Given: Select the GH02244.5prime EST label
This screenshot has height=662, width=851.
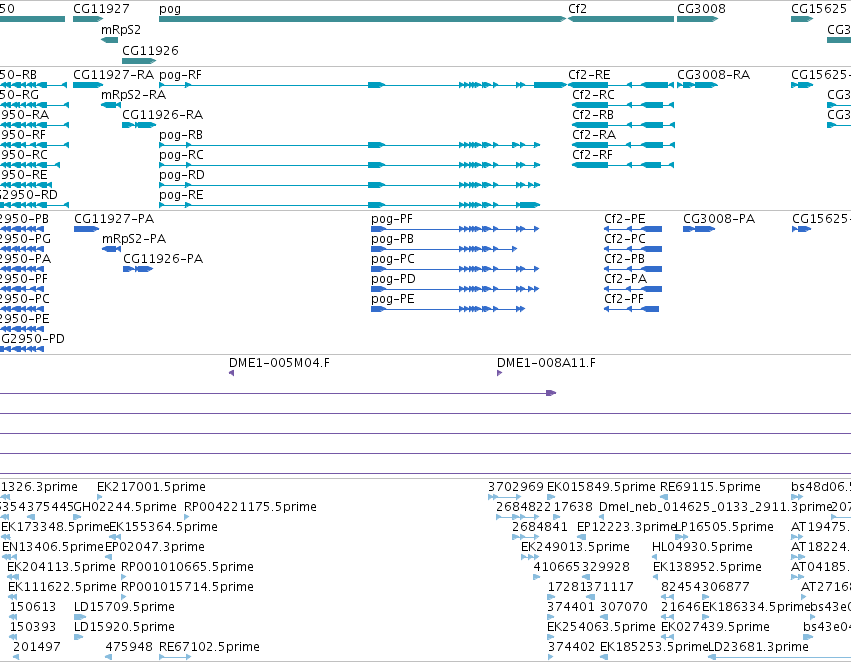Looking at the screenshot, I should 125,507.
